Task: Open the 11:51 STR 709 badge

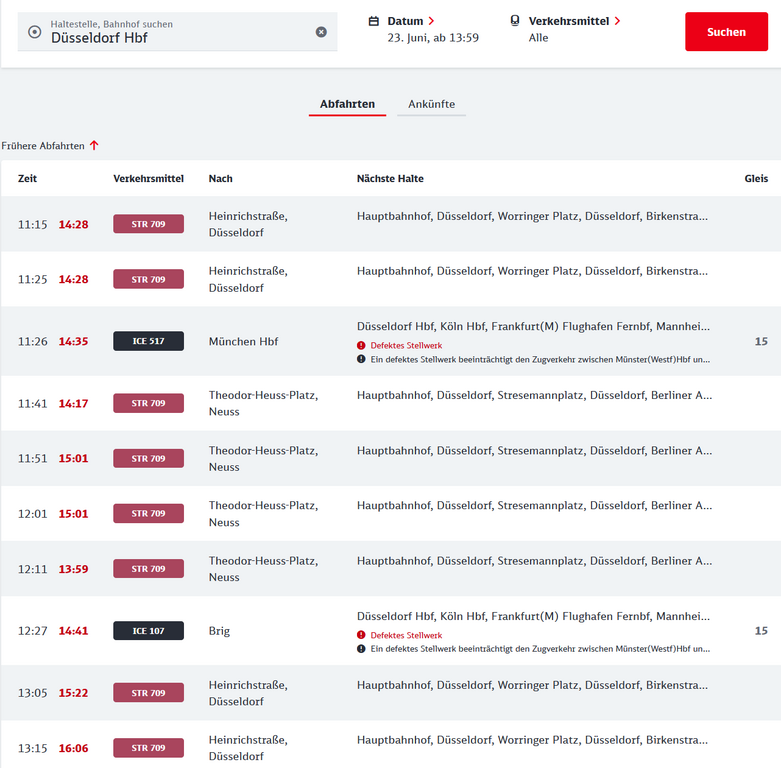Action: coord(148,459)
